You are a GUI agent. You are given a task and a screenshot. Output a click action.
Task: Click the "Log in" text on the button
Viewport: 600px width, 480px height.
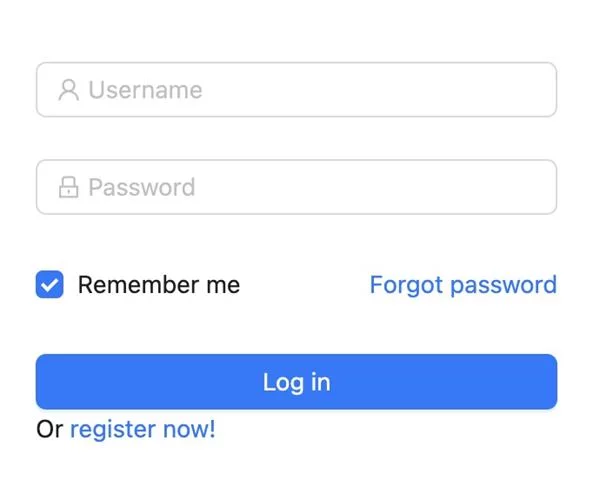[x=296, y=382]
